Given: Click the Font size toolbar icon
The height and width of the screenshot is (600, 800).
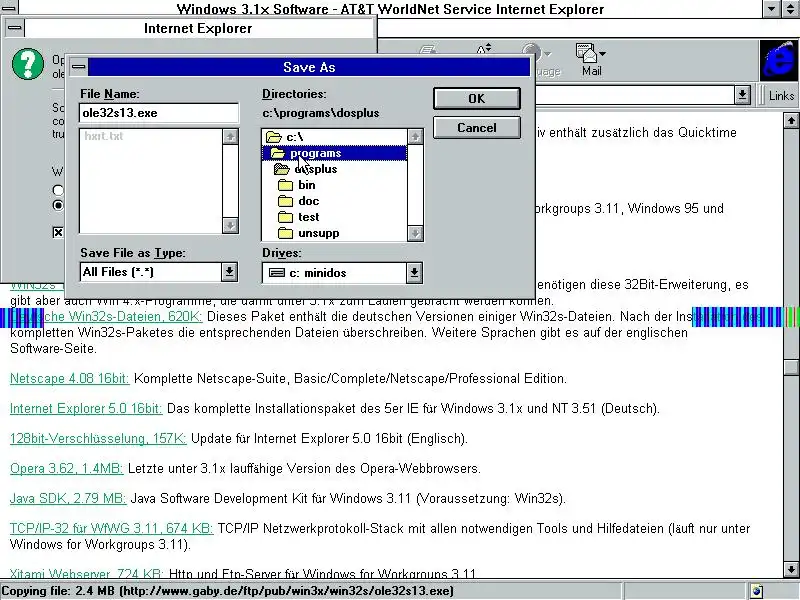Looking at the screenshot, I should 484,49.
